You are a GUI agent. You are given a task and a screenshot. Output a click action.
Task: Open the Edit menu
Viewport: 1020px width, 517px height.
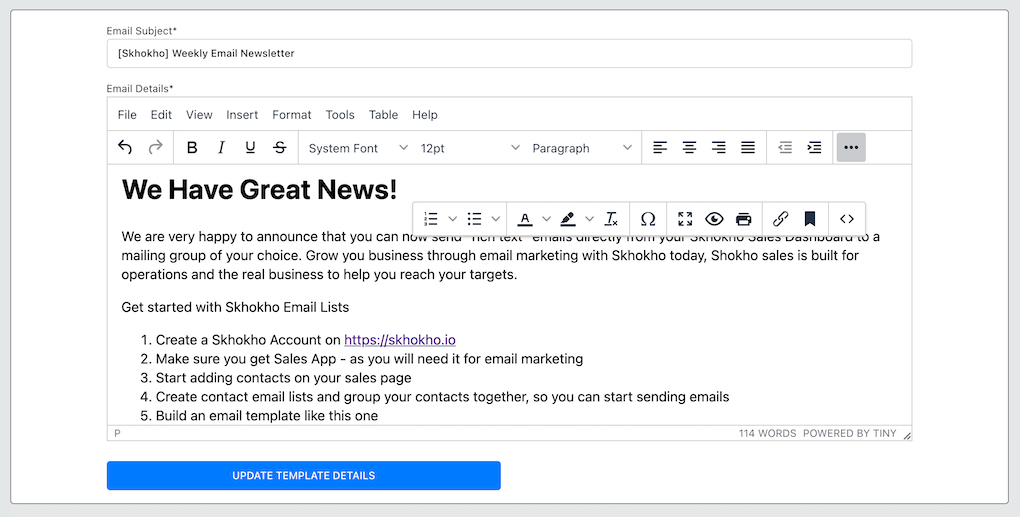pos(161,114)
